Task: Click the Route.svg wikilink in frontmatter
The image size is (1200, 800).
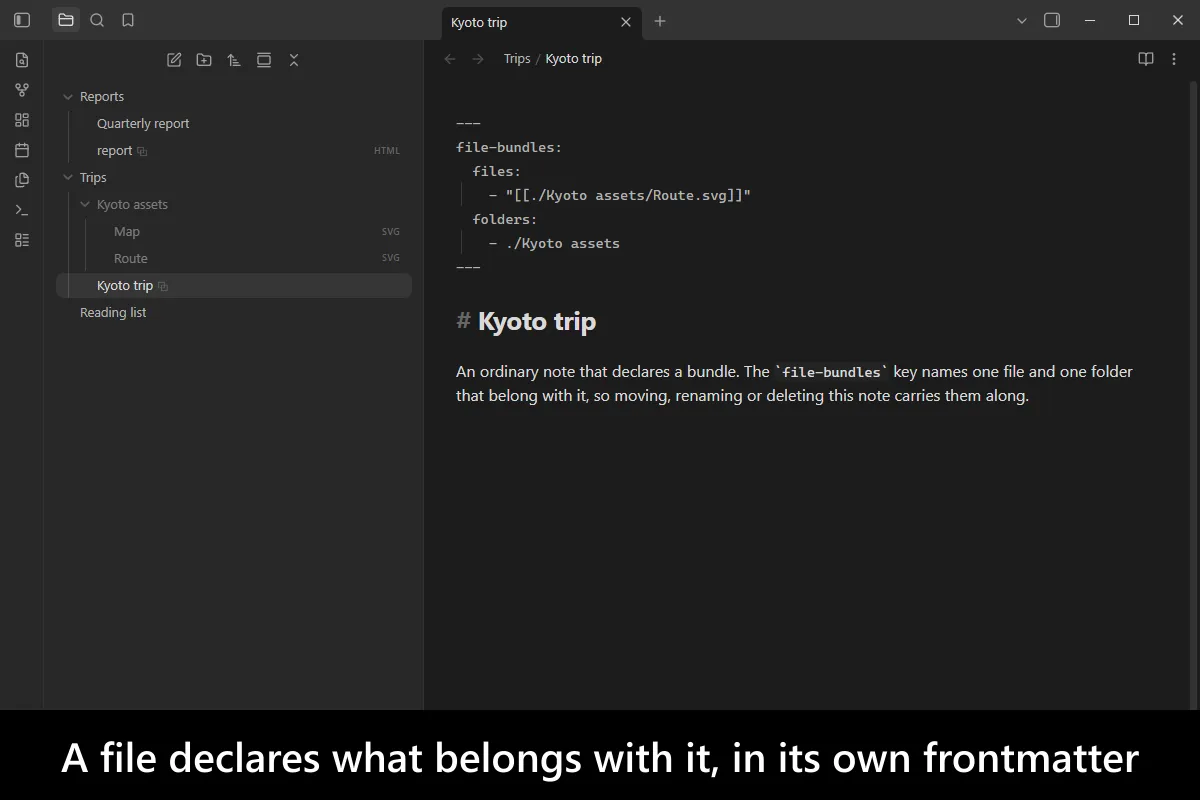Action: (x=628, y=195)
